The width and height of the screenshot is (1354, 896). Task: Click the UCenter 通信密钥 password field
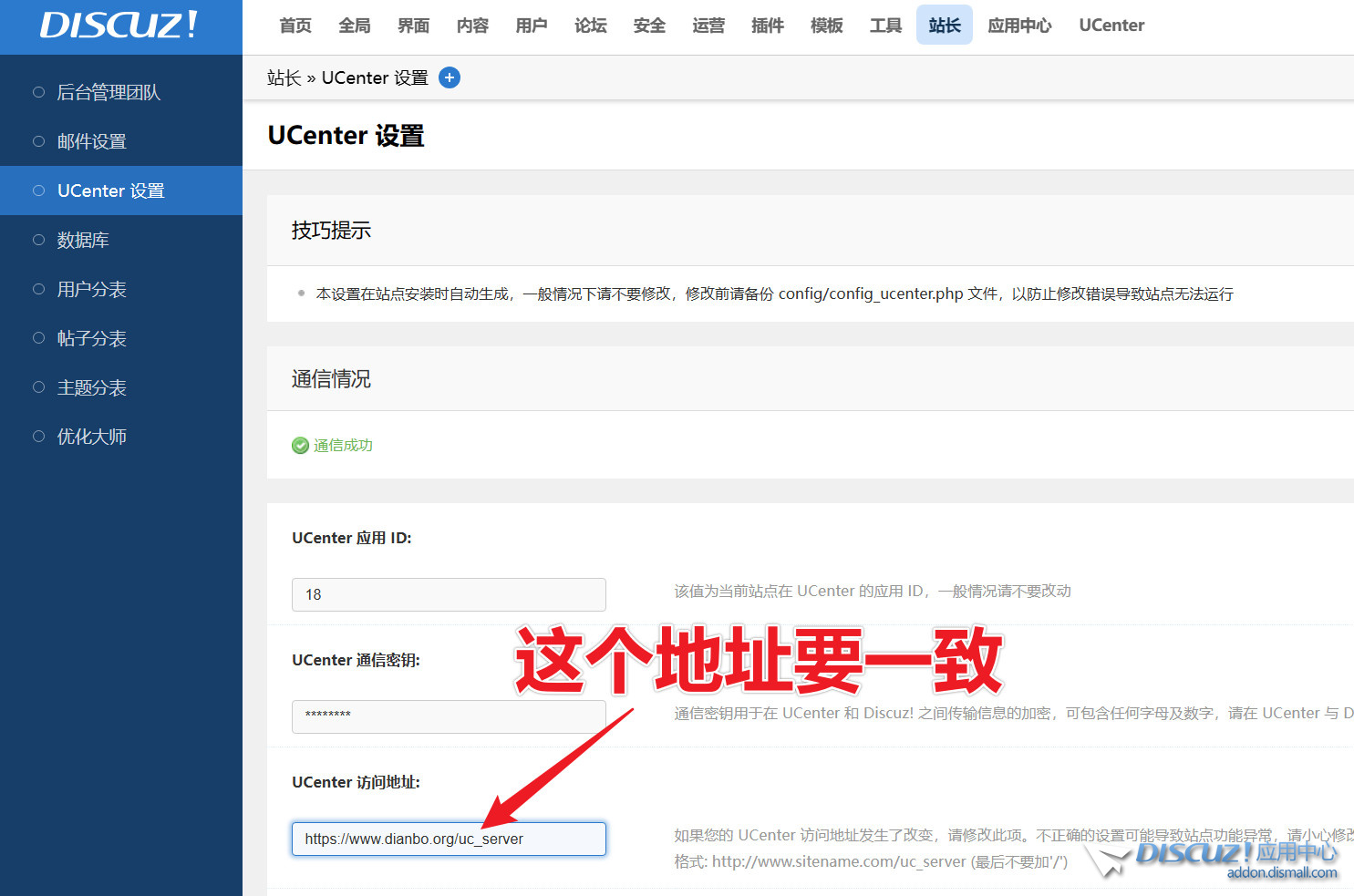[x=449, y=716]
